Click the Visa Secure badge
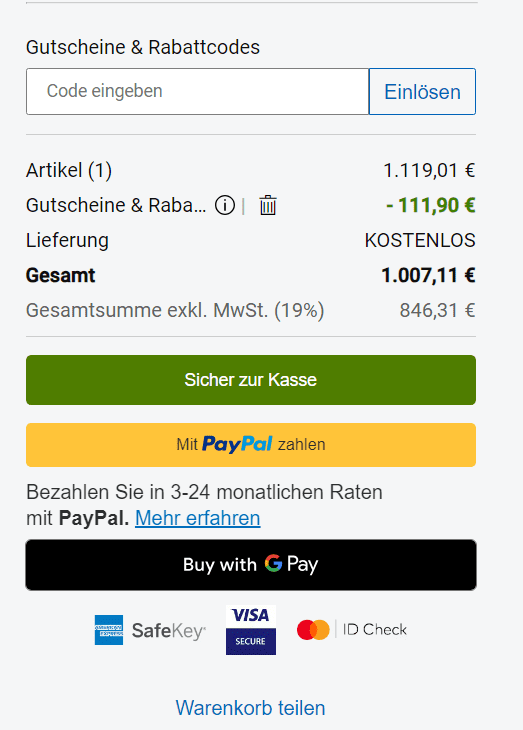This screenshot has width=523, height=730. (251, 630)
